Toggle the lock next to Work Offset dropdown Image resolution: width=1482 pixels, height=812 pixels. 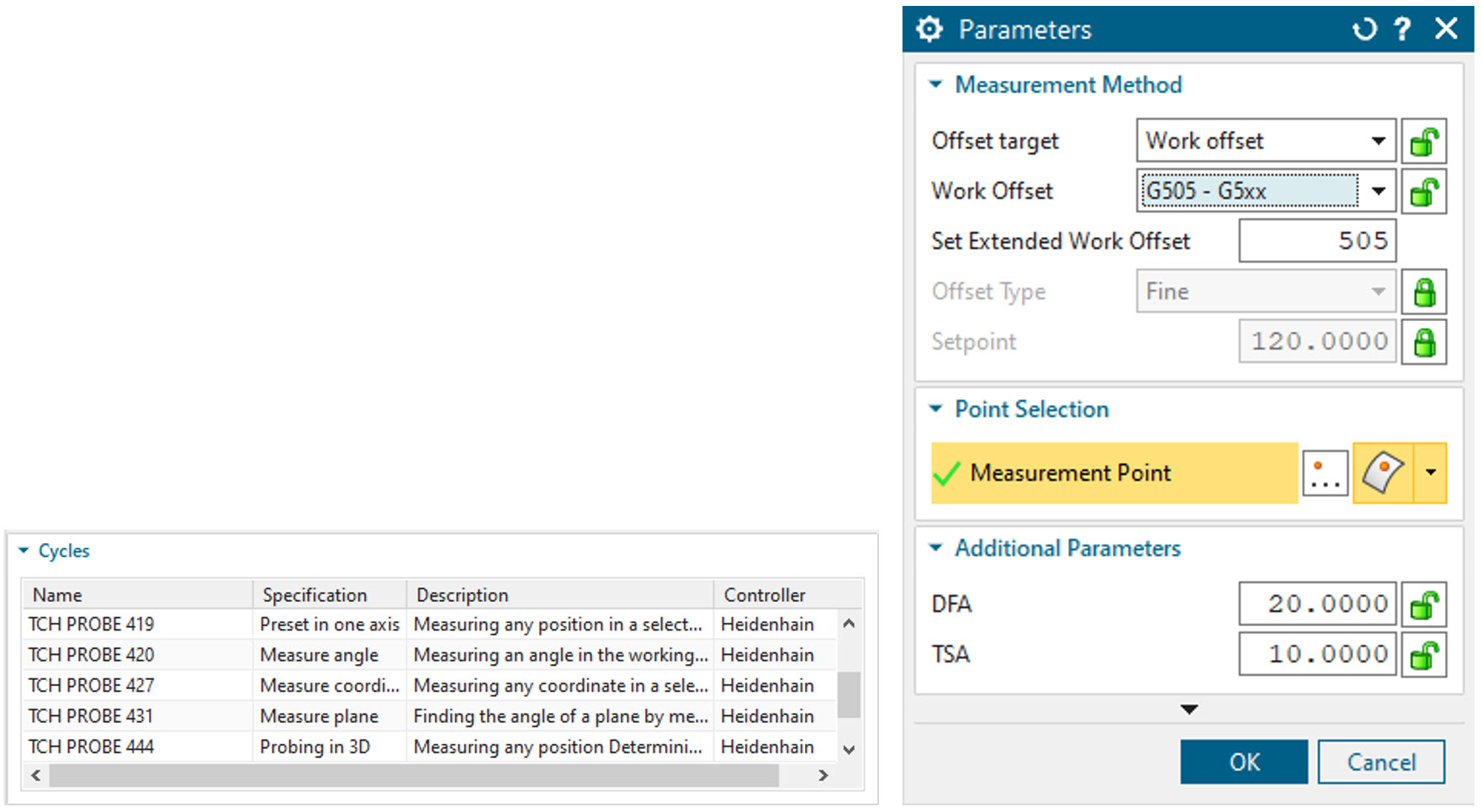tap(1423, 192)
